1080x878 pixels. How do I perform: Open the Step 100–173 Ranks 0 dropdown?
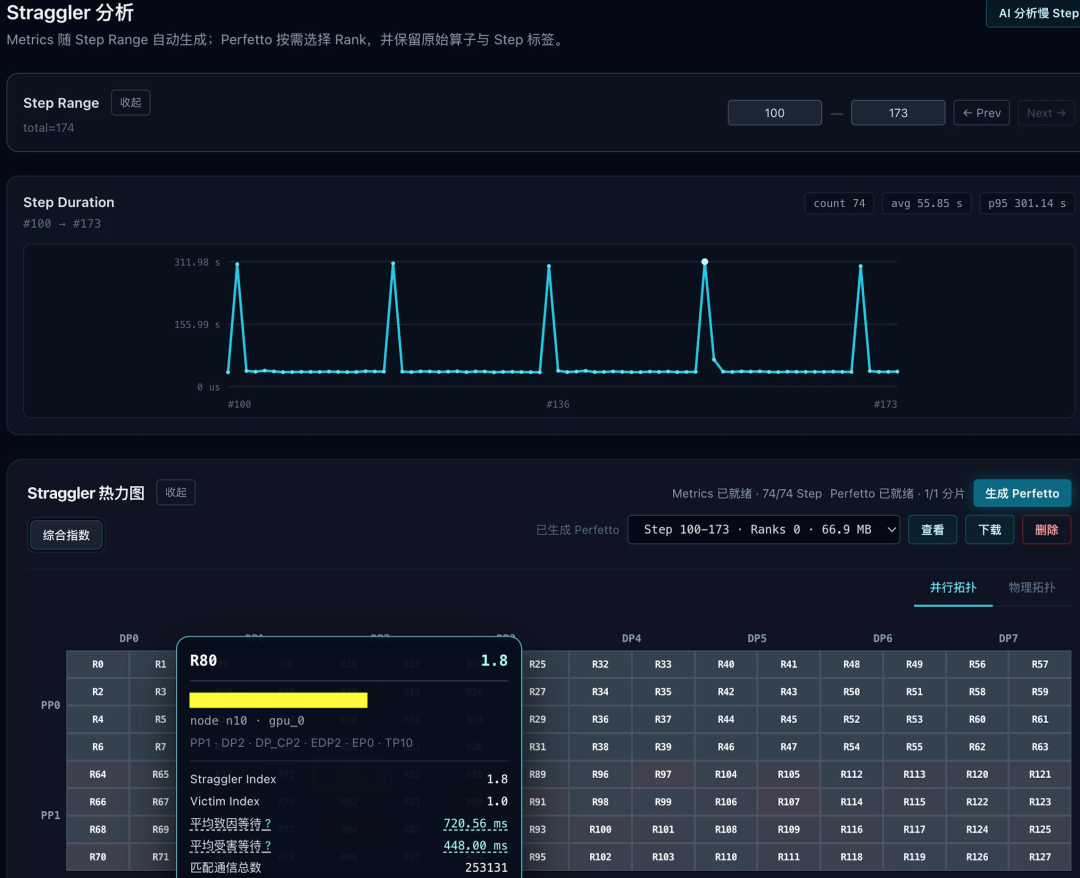(x=763, y=530)
